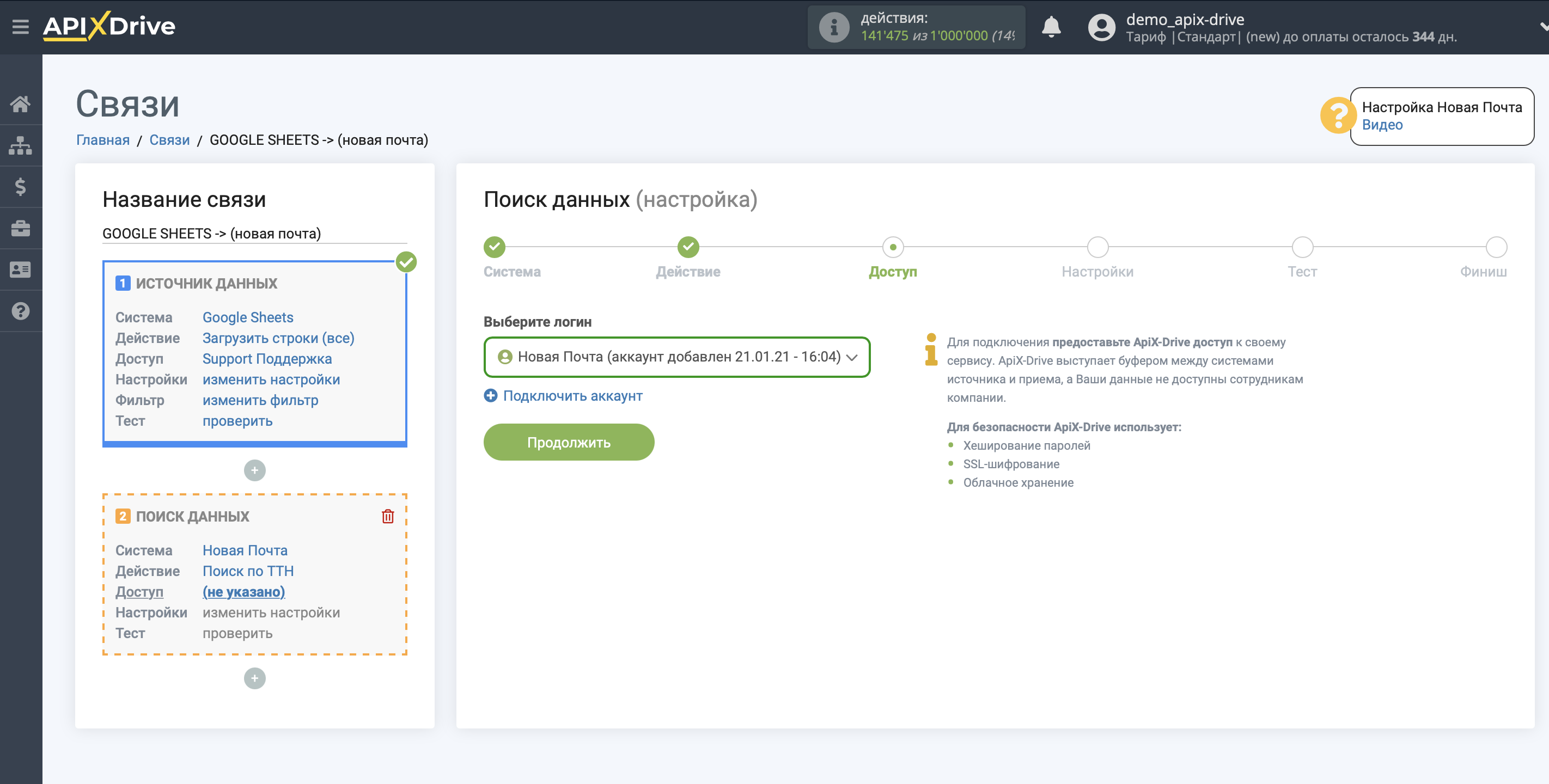This screenshot has height=784, width=1549.
Task: Click Подключить аккаунт link
Action: 563,396
